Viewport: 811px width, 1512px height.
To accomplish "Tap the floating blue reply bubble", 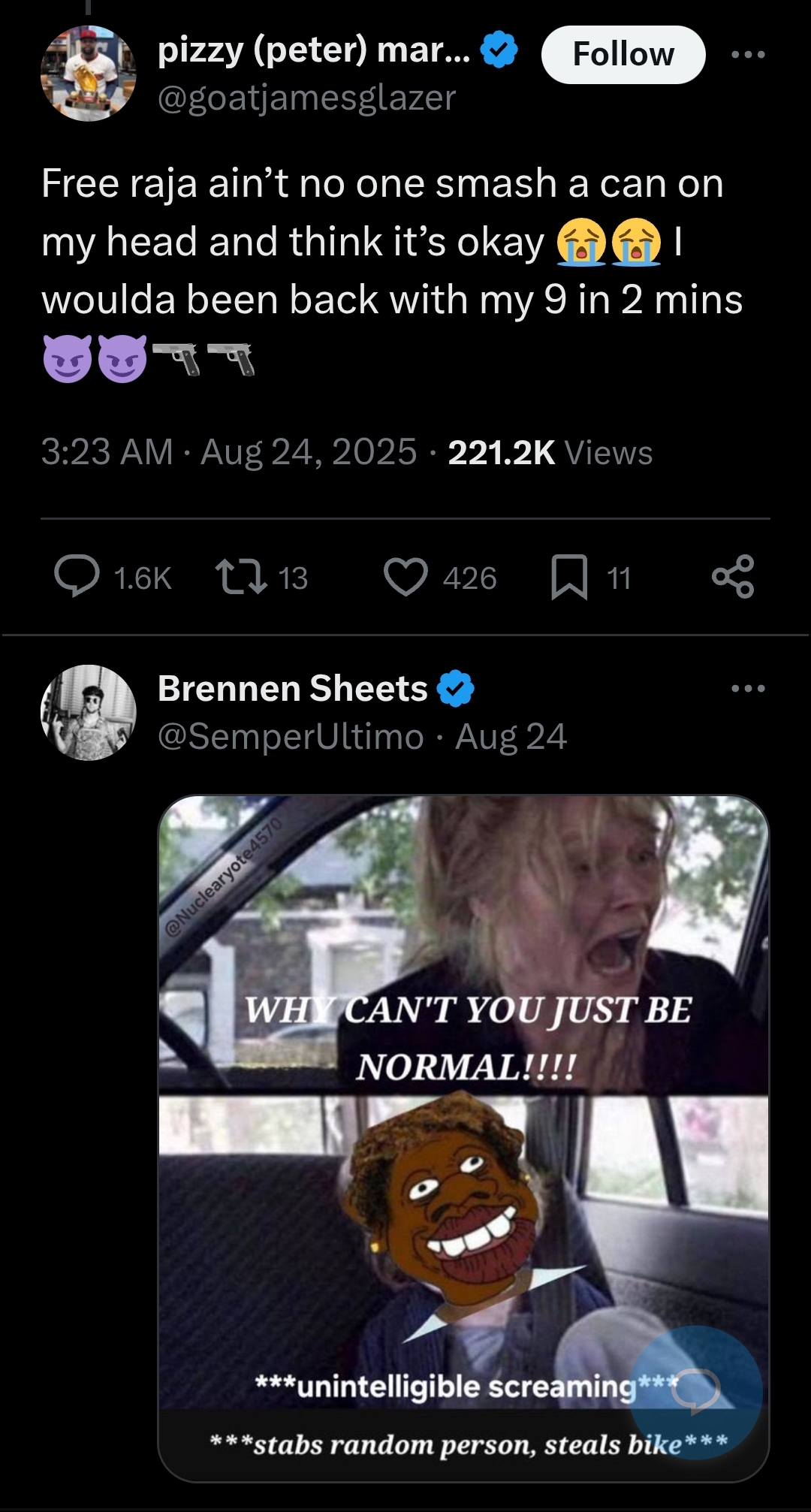I will pyautogui.click(x=696, y=1392).
